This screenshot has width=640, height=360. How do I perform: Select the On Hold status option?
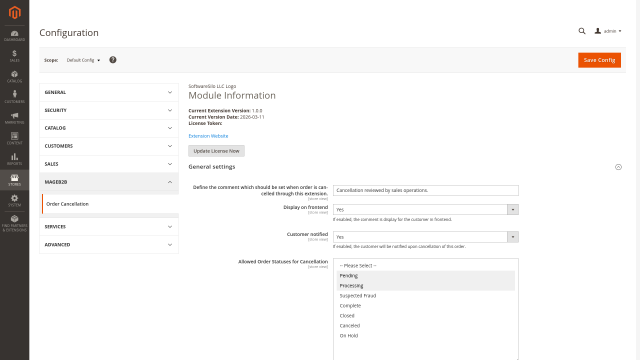point(426,336)
